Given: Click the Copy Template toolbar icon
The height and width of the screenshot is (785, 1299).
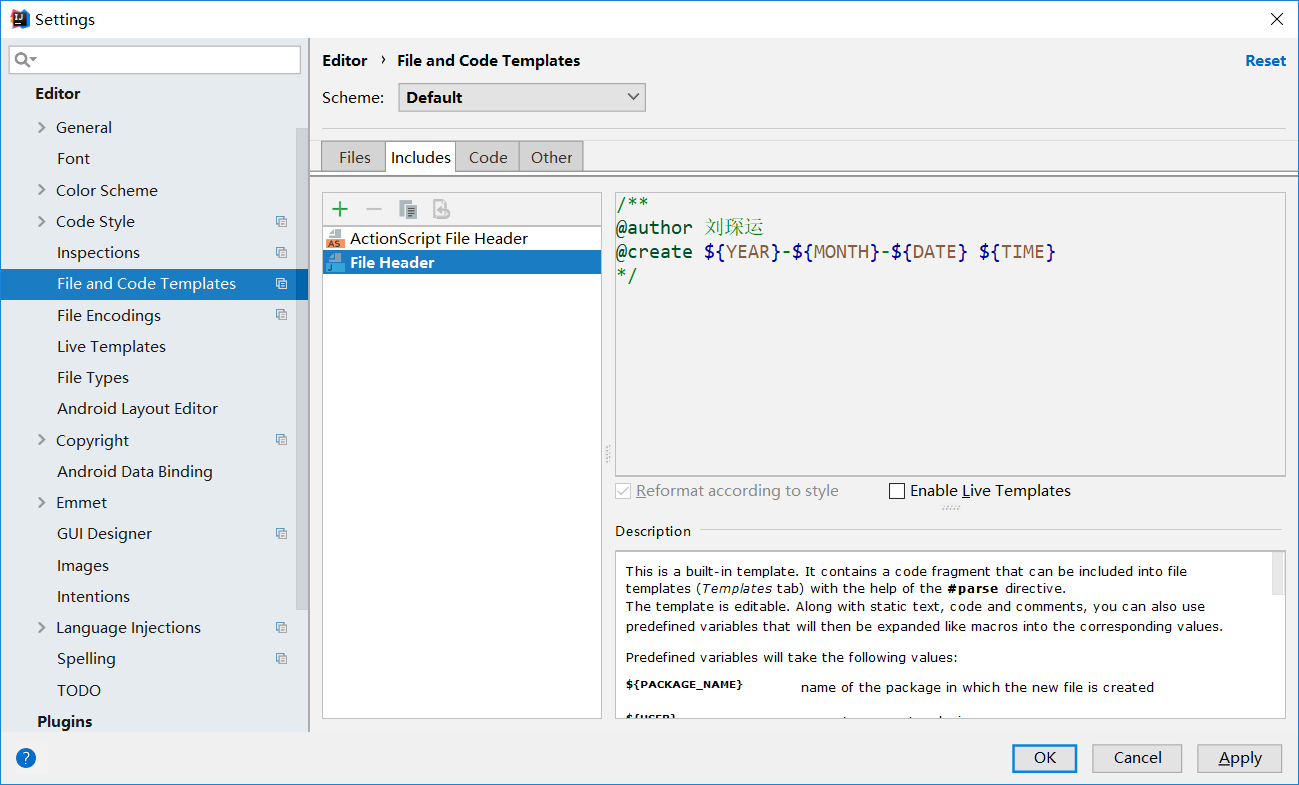Looking at the screenshot, I should (x=408, y=209).
